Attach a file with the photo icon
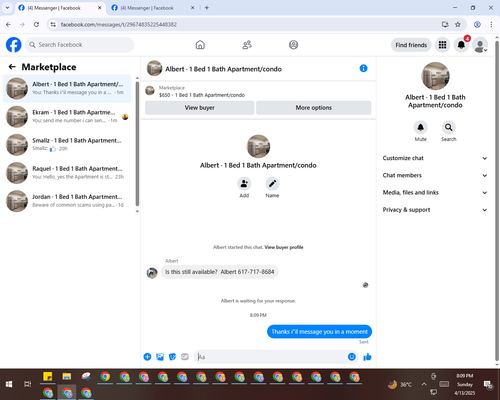This screenshot has width=500, height=400. tap(160, 357)
